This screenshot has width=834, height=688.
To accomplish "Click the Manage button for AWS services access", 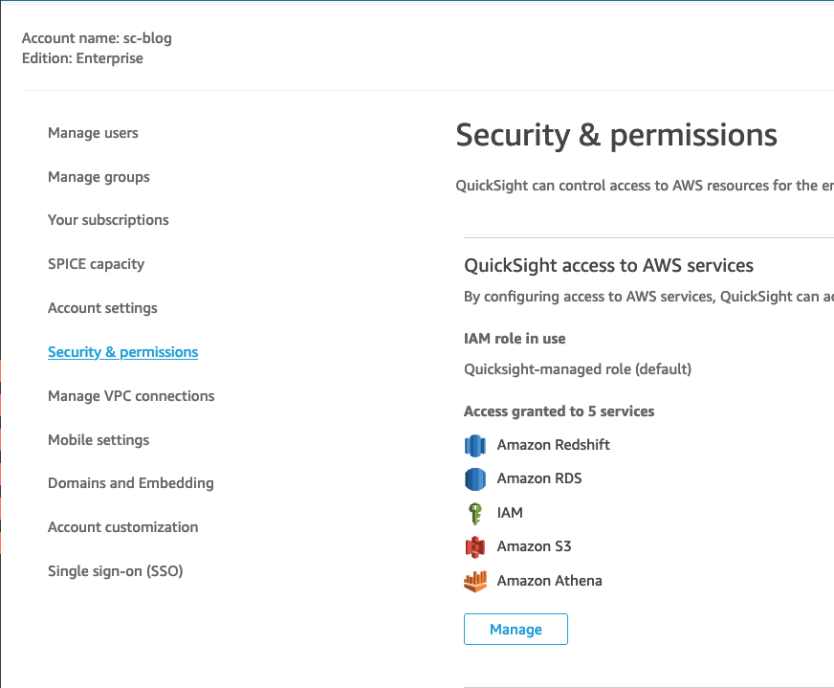I will [515, 629].
